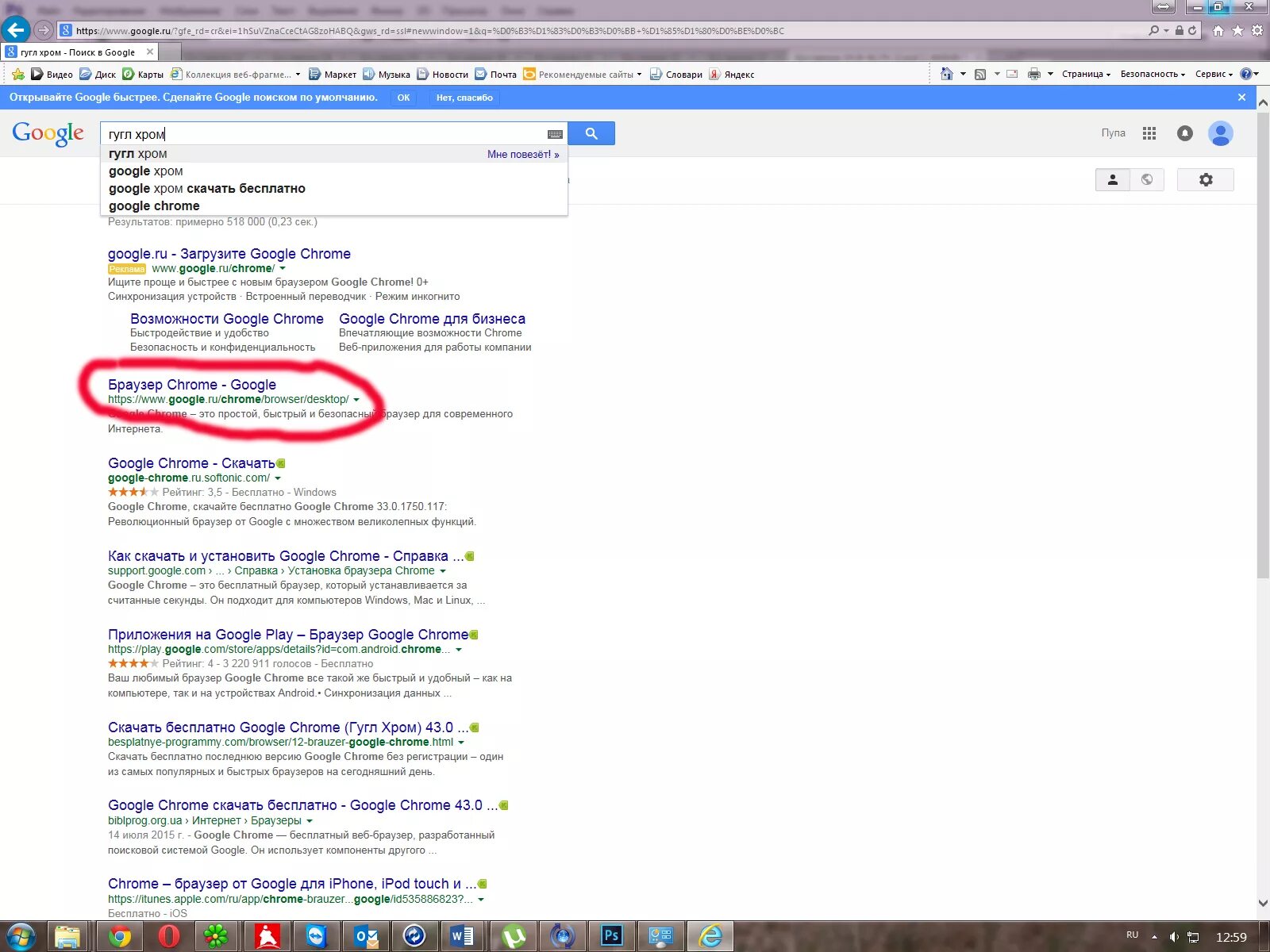1270x952 pixels.
Task: Click the address bar magnifier search icon
Action: tap(1153, 30)
